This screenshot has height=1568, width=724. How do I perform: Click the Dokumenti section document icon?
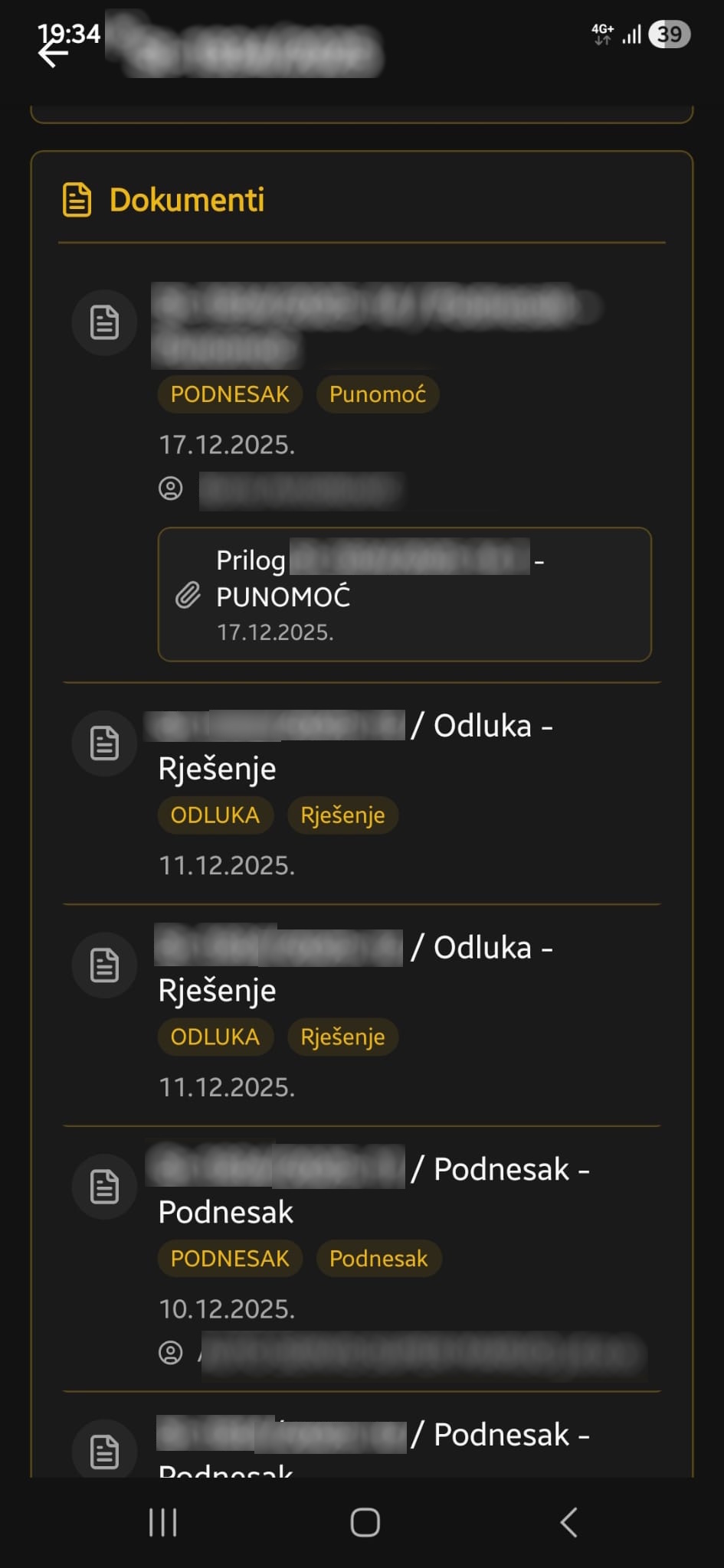tap(77, 200)
